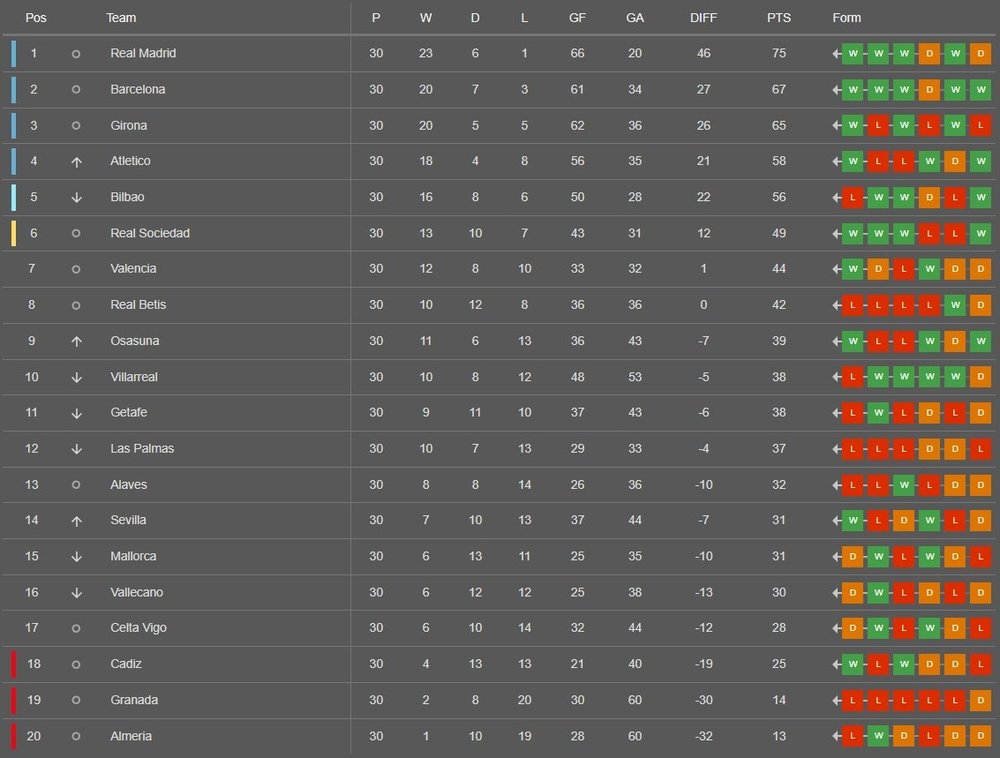Open the Real Sociedad team link
Image resolution: width=1000 pixels, height=758 pixels.
pyautogui.click(x=150, y=233)
